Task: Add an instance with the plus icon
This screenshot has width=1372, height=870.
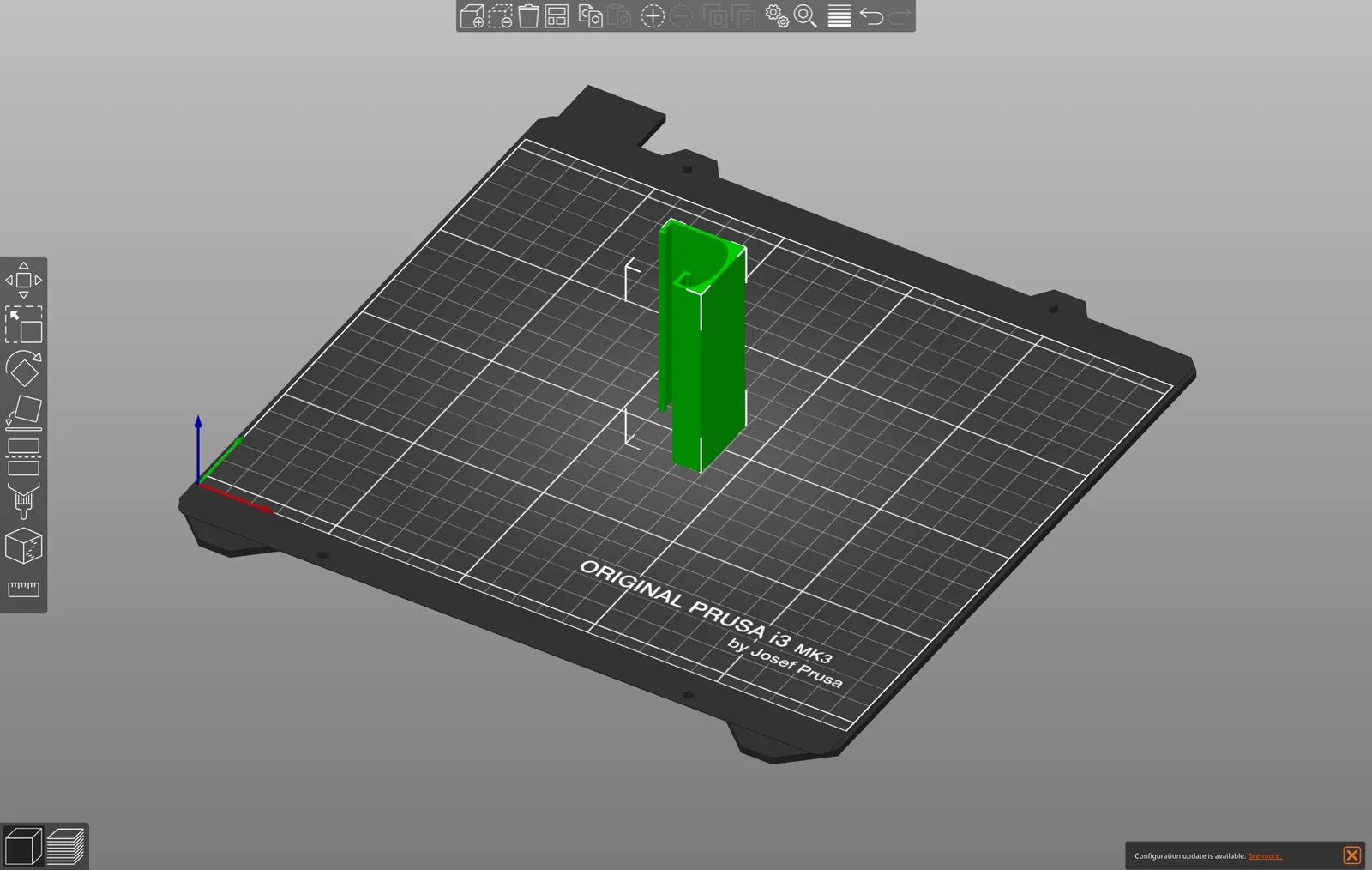Action: [x=653, y=16]
